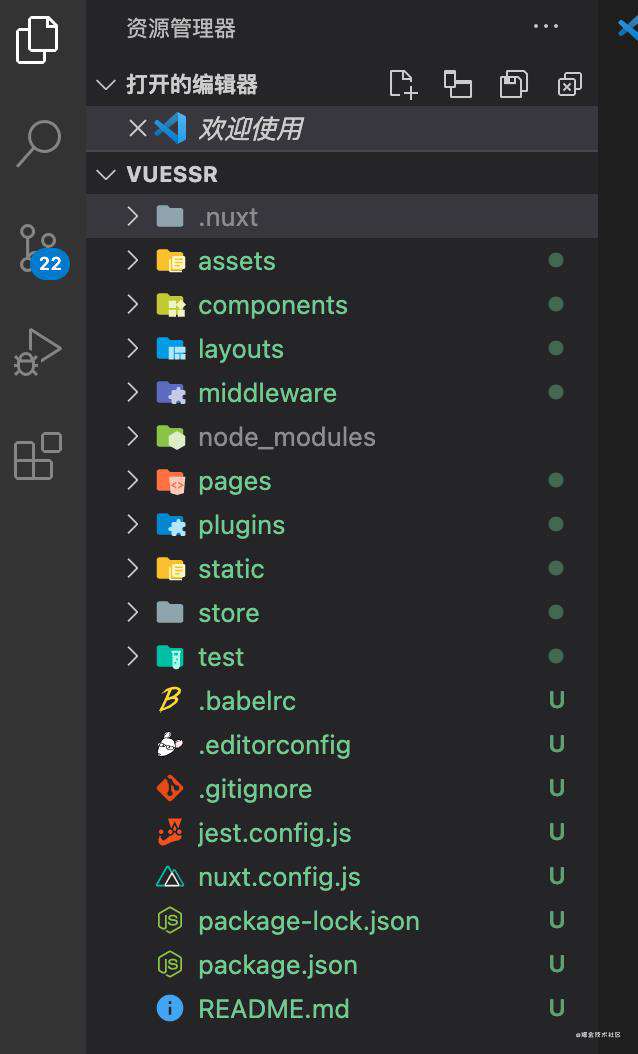The image size is (638, 1054).
Task: Select the plugins folder name
Action: point(241,526)
